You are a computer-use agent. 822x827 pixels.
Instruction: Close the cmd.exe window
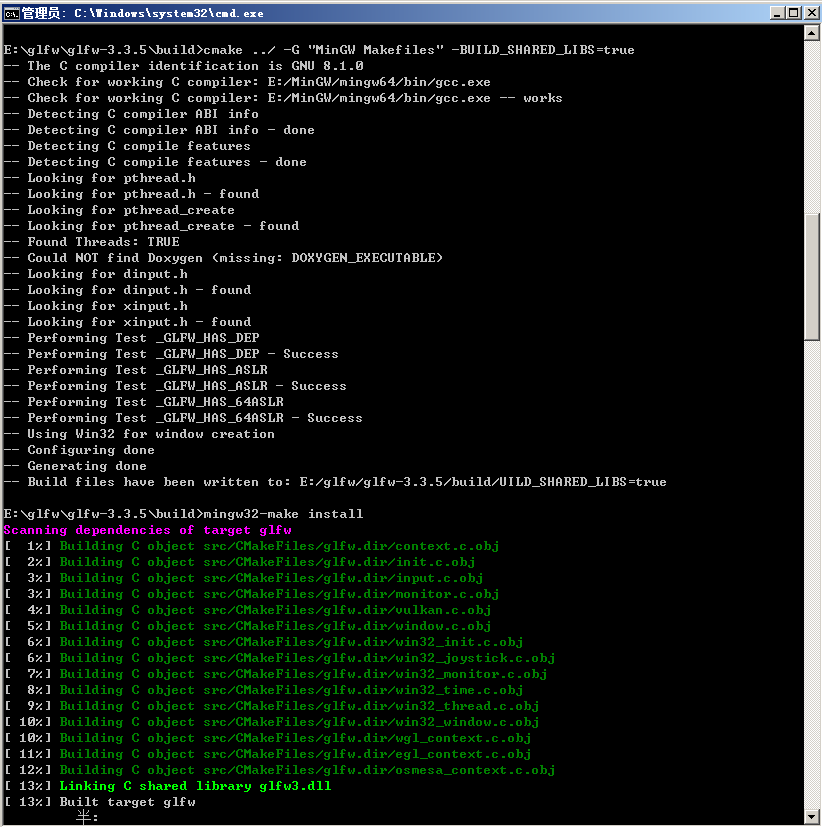tap(811, 13)
